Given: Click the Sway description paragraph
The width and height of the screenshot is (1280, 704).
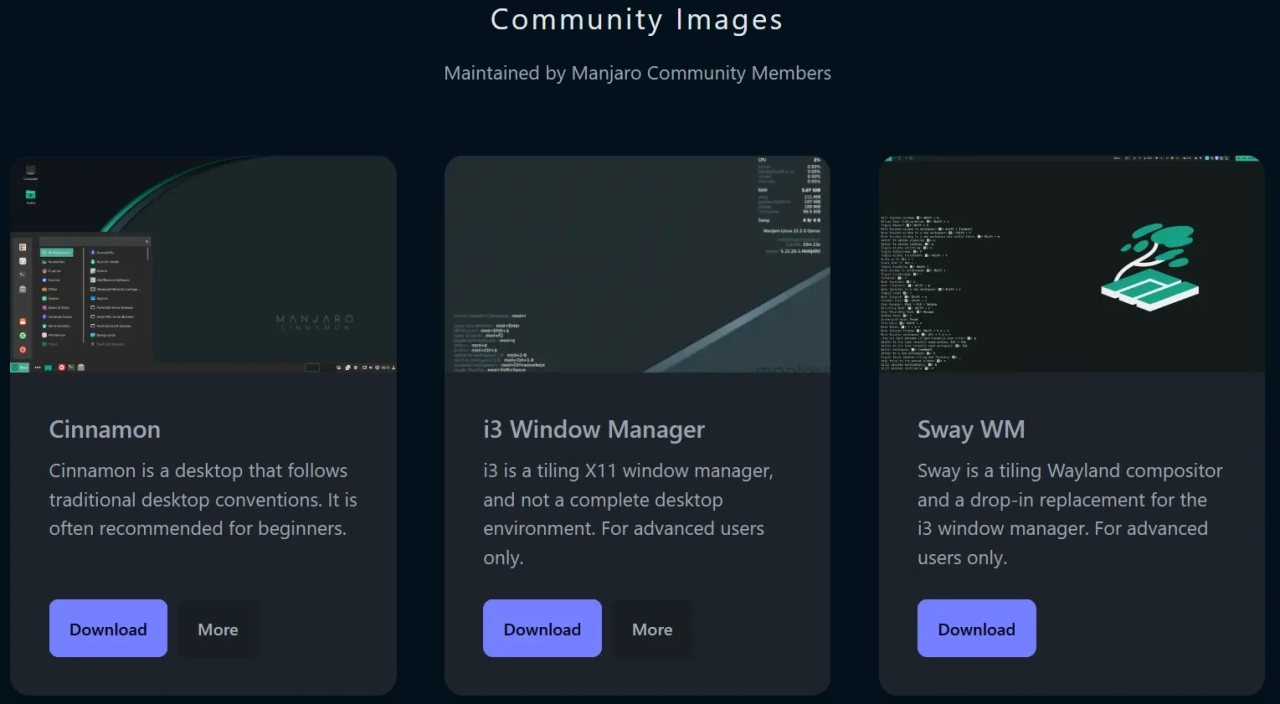Looking at the screenshot, I should (x=1069, y=514).
